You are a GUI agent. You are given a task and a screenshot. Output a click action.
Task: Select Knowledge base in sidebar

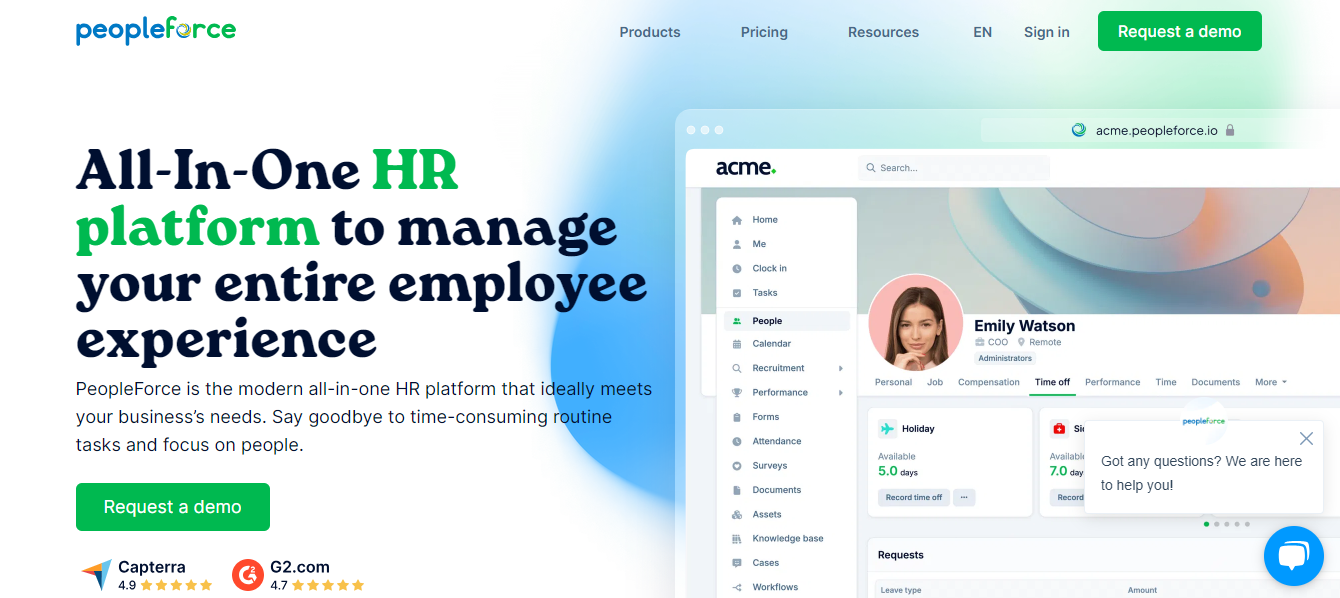point(787,539)
